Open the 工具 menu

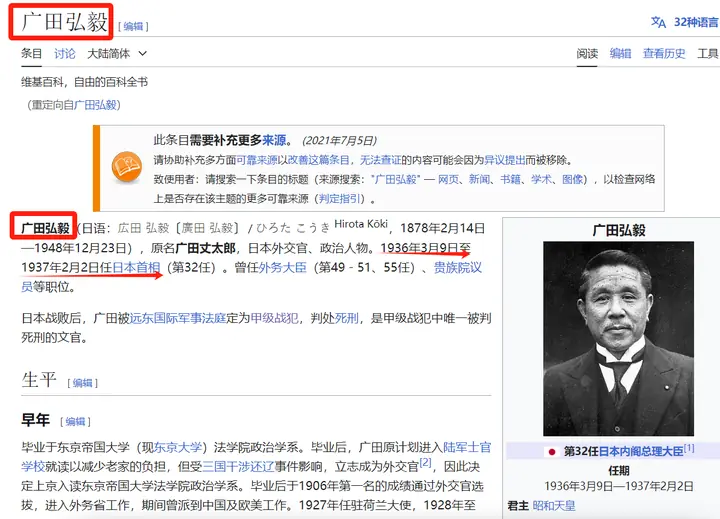tap(708, 54)
